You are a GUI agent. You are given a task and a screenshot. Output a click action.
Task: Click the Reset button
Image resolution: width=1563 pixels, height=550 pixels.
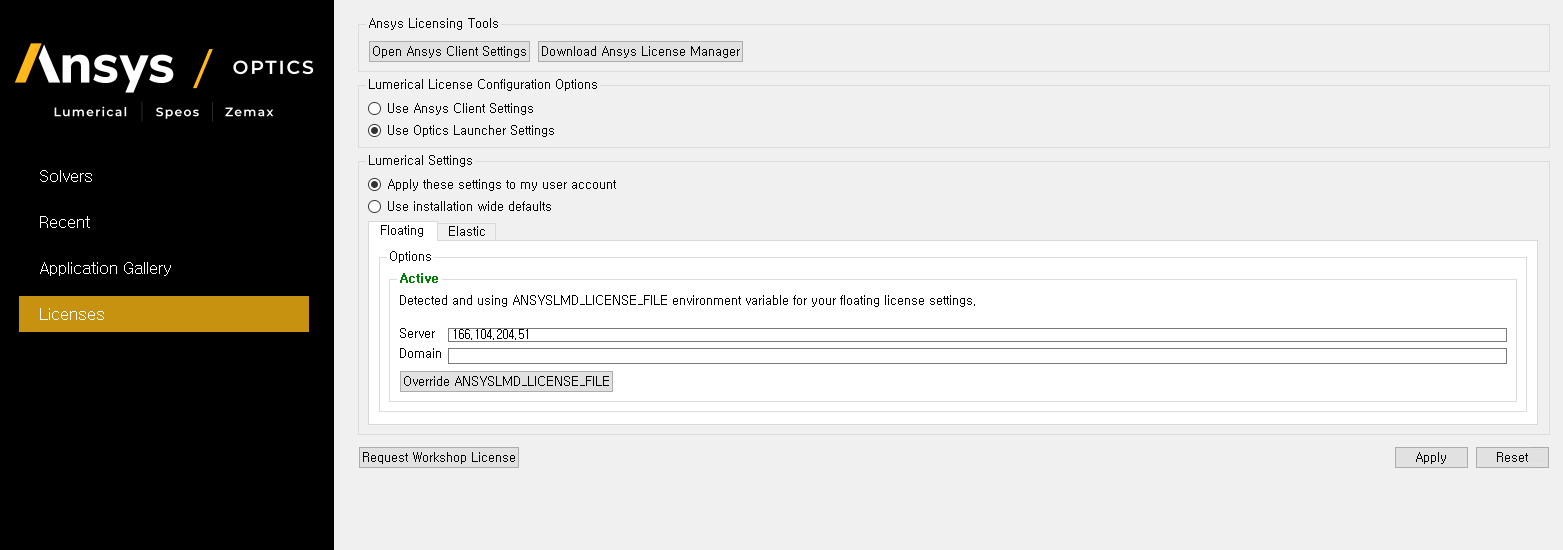pos(1512,457)
